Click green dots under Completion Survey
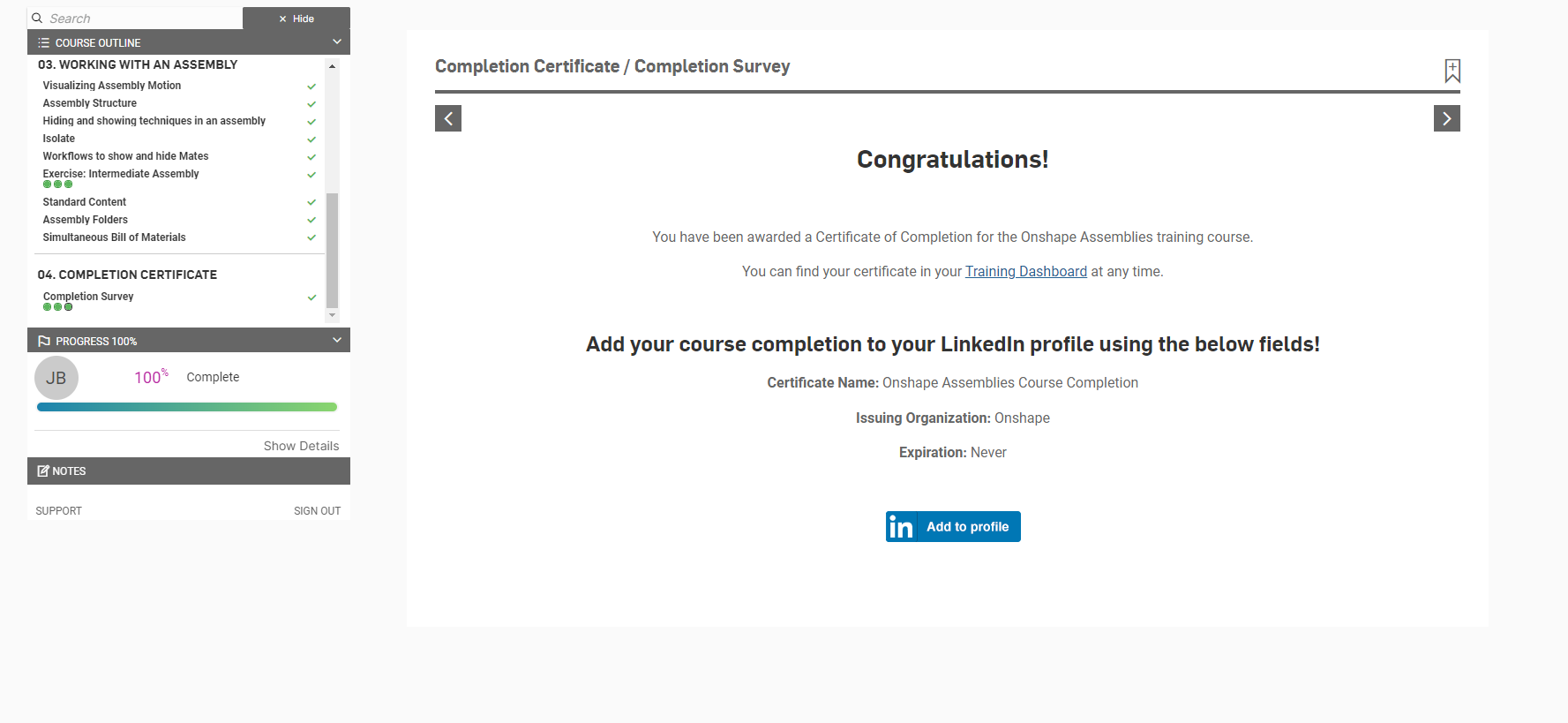 [57, 307]
